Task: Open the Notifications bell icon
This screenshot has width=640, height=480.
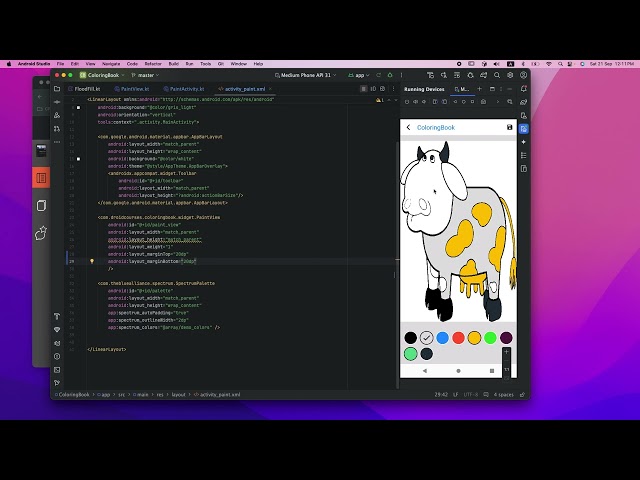Action: pos(524,89)
